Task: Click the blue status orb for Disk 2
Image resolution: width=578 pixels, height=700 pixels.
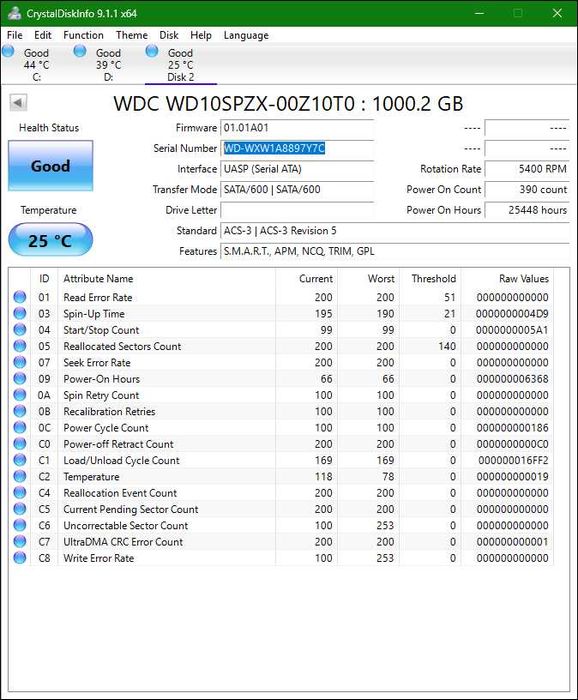Action: [152, 51]
